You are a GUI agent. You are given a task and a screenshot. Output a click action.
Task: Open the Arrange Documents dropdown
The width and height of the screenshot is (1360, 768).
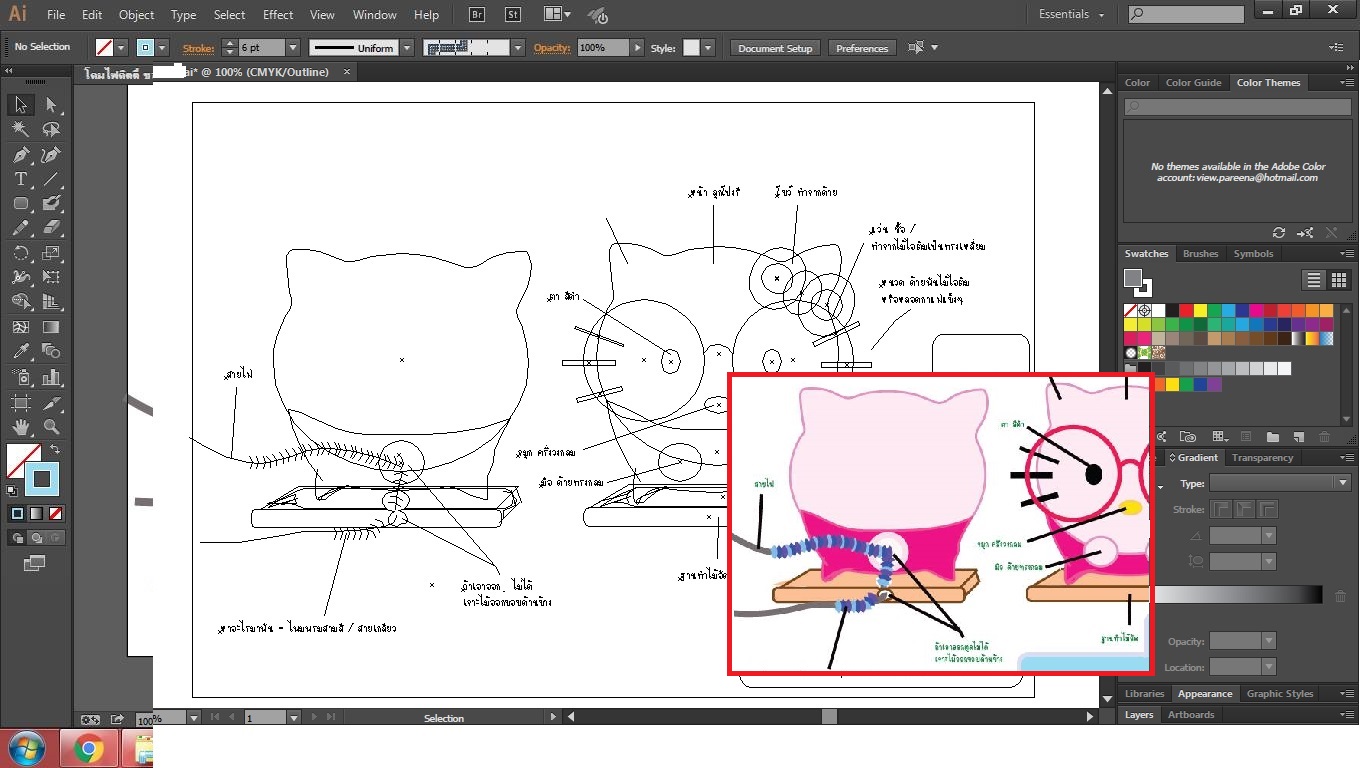(558, 15)
